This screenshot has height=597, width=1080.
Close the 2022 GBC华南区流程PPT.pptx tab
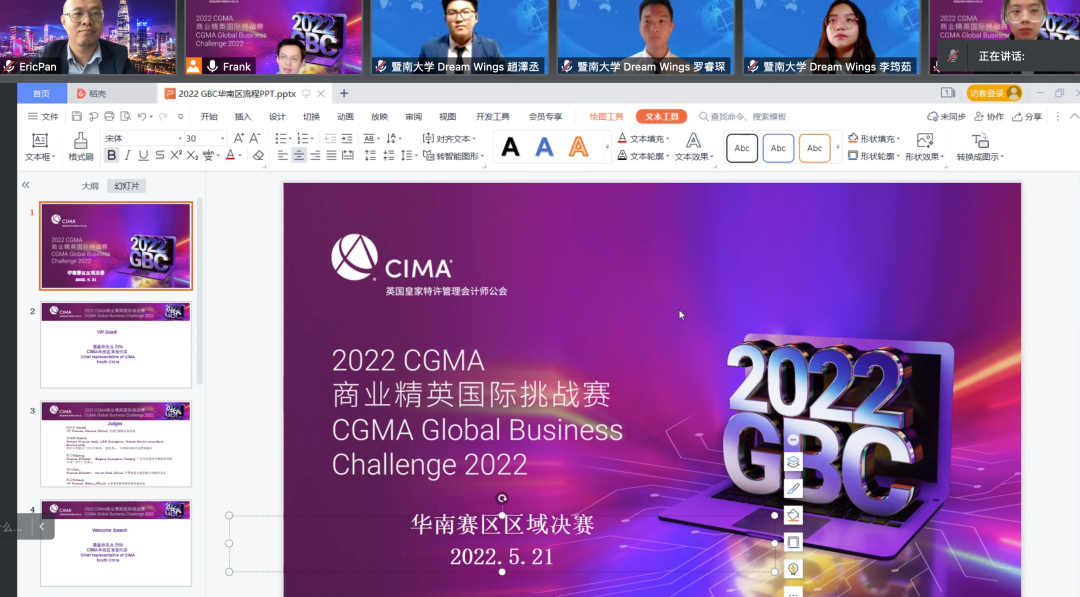321,94
